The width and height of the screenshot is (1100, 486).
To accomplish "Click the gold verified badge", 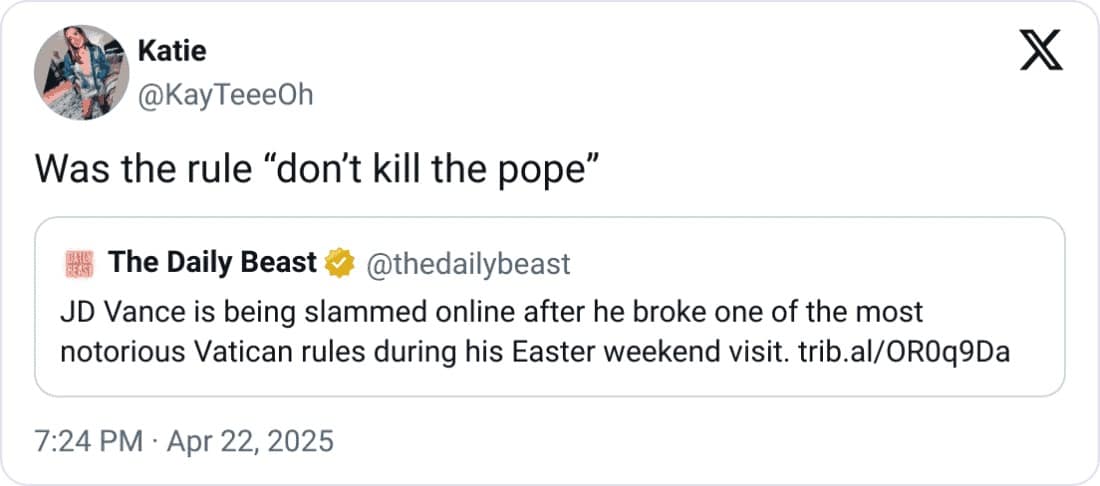I will (342, 263).
